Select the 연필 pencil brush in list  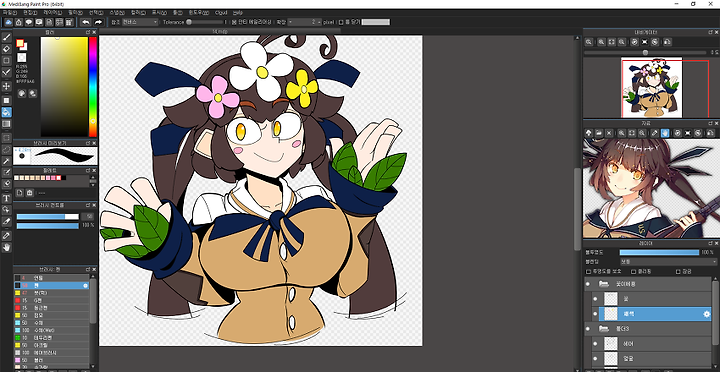52,278
